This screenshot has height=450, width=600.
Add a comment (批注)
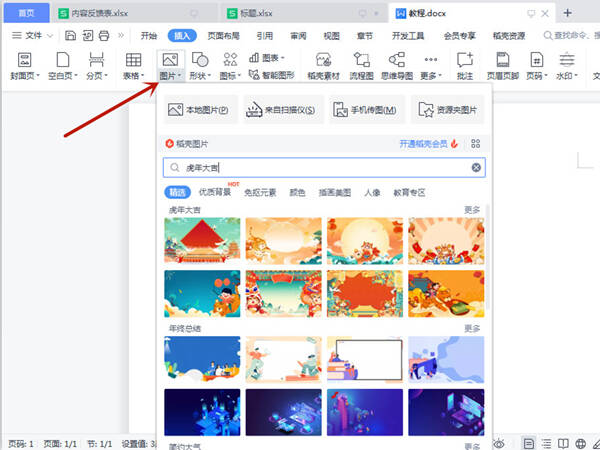pyautogui.click(x=465, y=66)
